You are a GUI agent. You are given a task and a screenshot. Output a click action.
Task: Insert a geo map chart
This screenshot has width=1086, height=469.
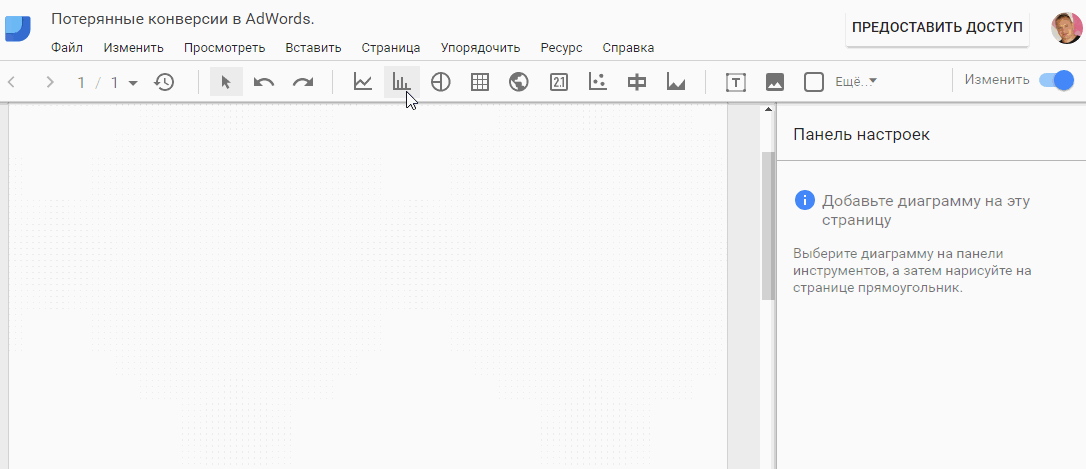(x=519, y=82)
